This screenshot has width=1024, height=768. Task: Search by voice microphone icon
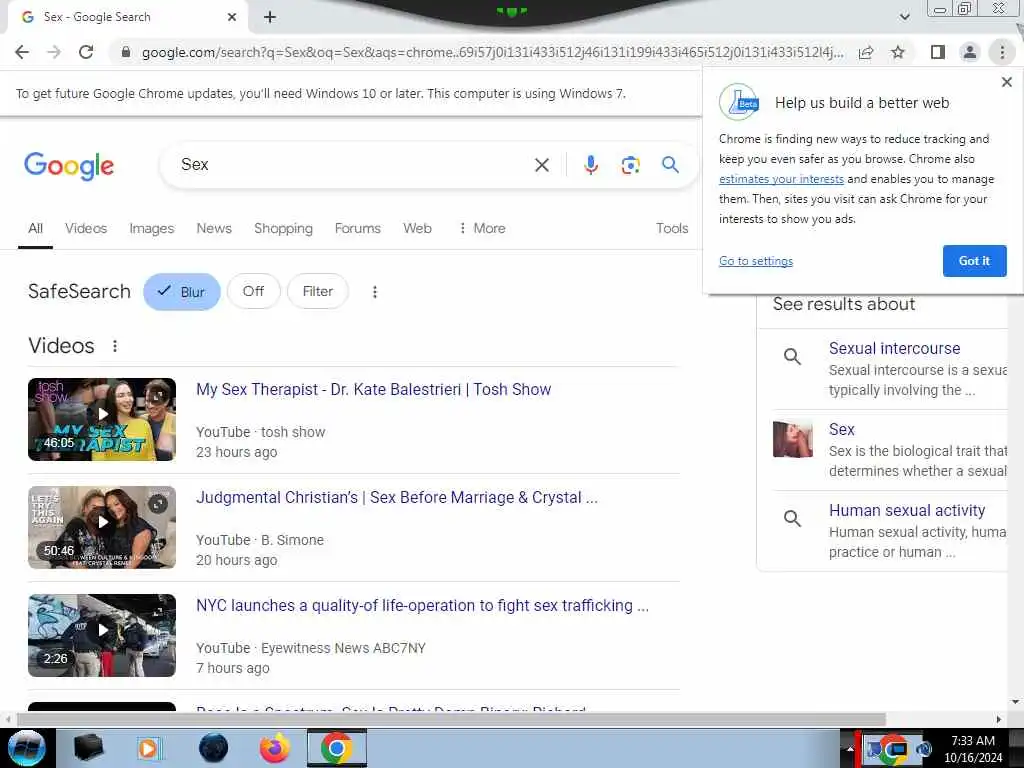click(590, 165)
